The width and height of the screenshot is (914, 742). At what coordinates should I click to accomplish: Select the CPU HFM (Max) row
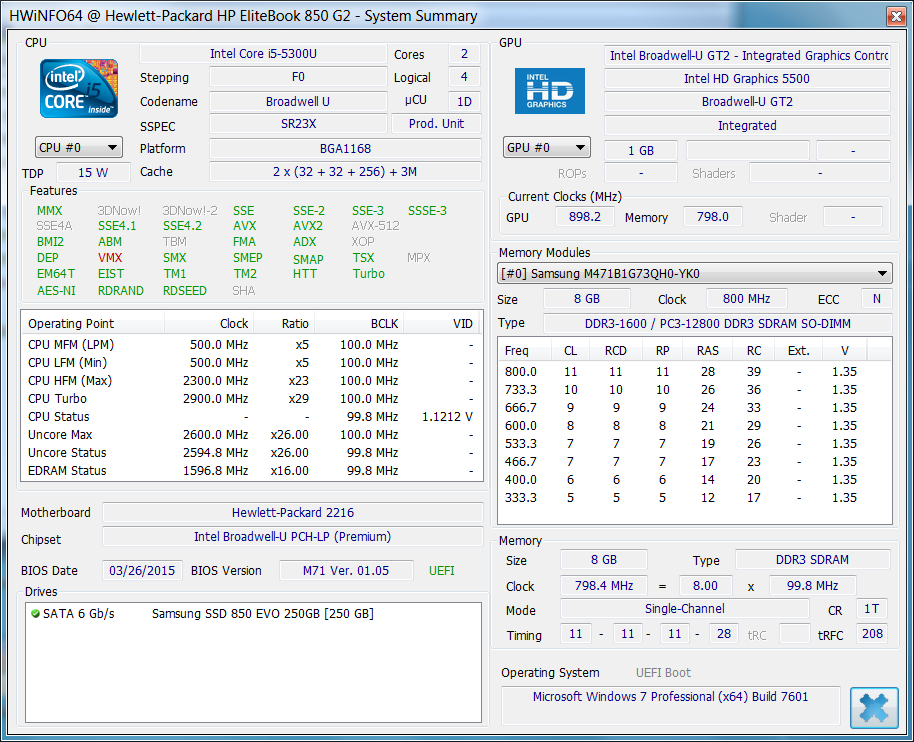pos(251,381)
